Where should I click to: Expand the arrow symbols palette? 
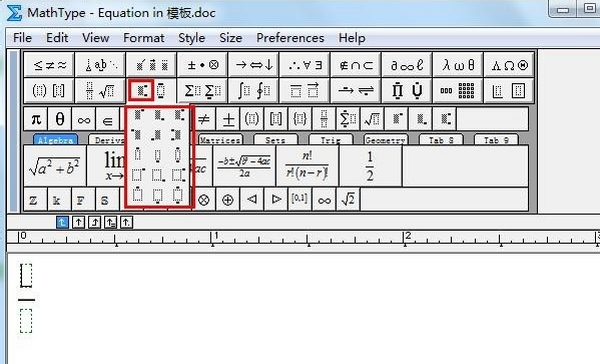tap(254, 65)
